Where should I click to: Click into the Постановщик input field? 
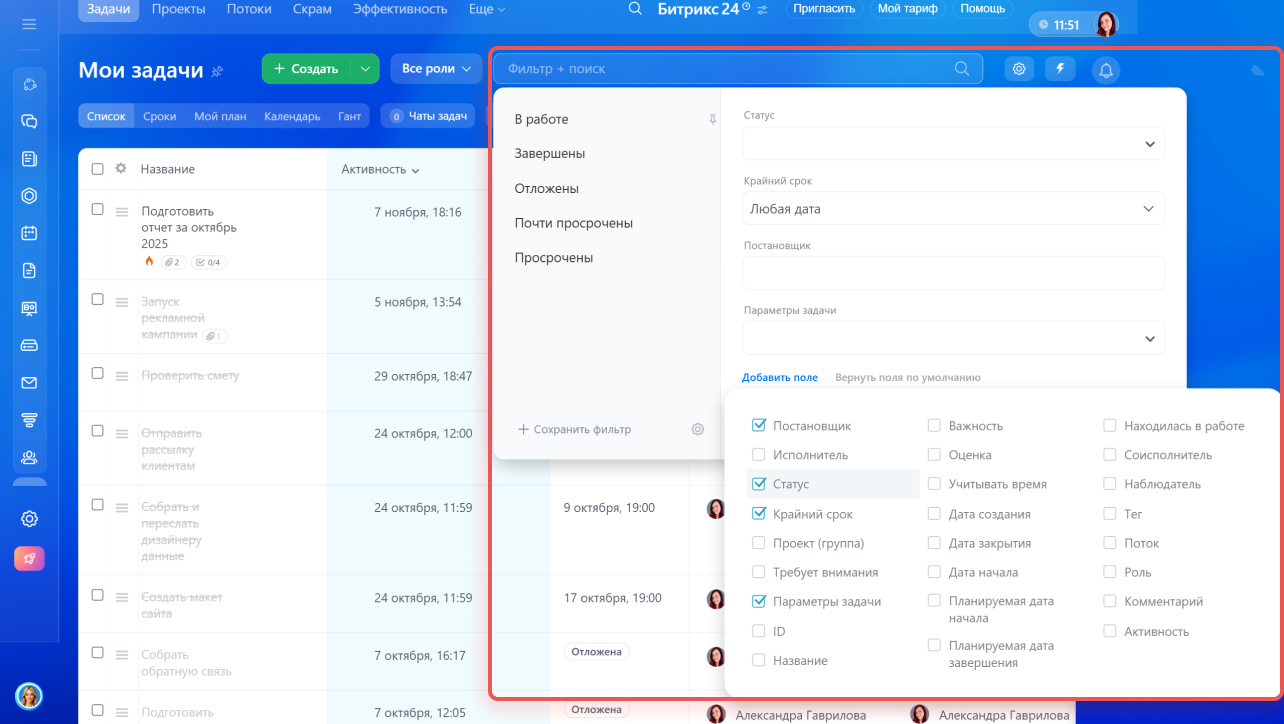(953, 273)
